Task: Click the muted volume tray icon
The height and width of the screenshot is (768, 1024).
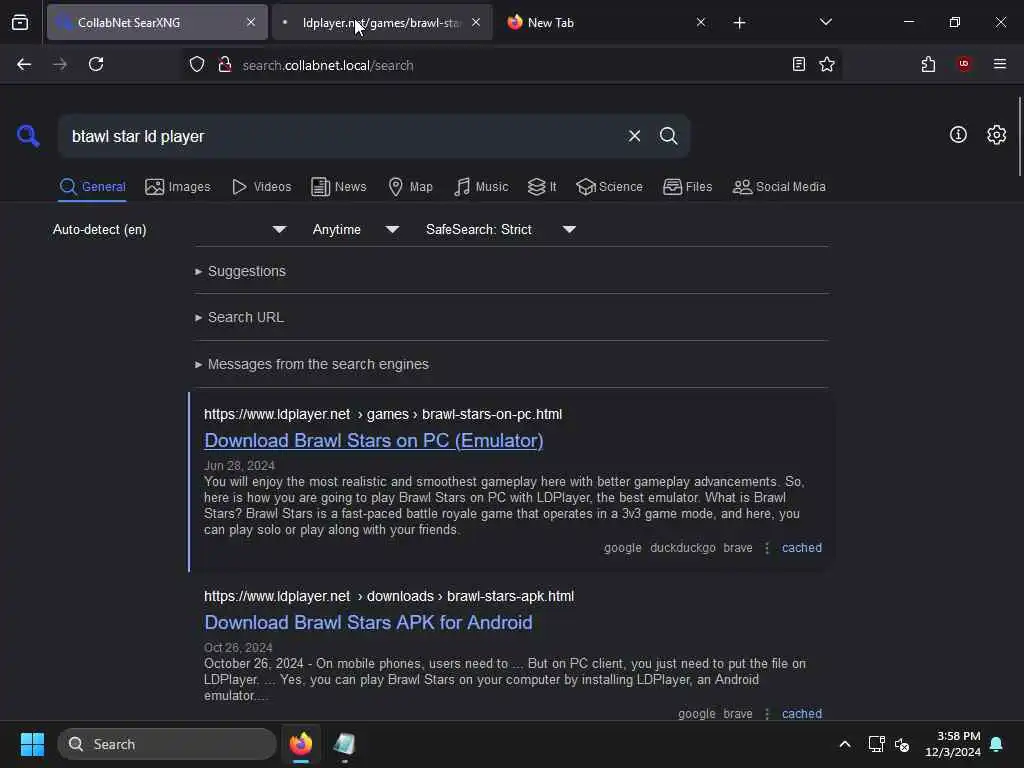Action: [902, 744]
